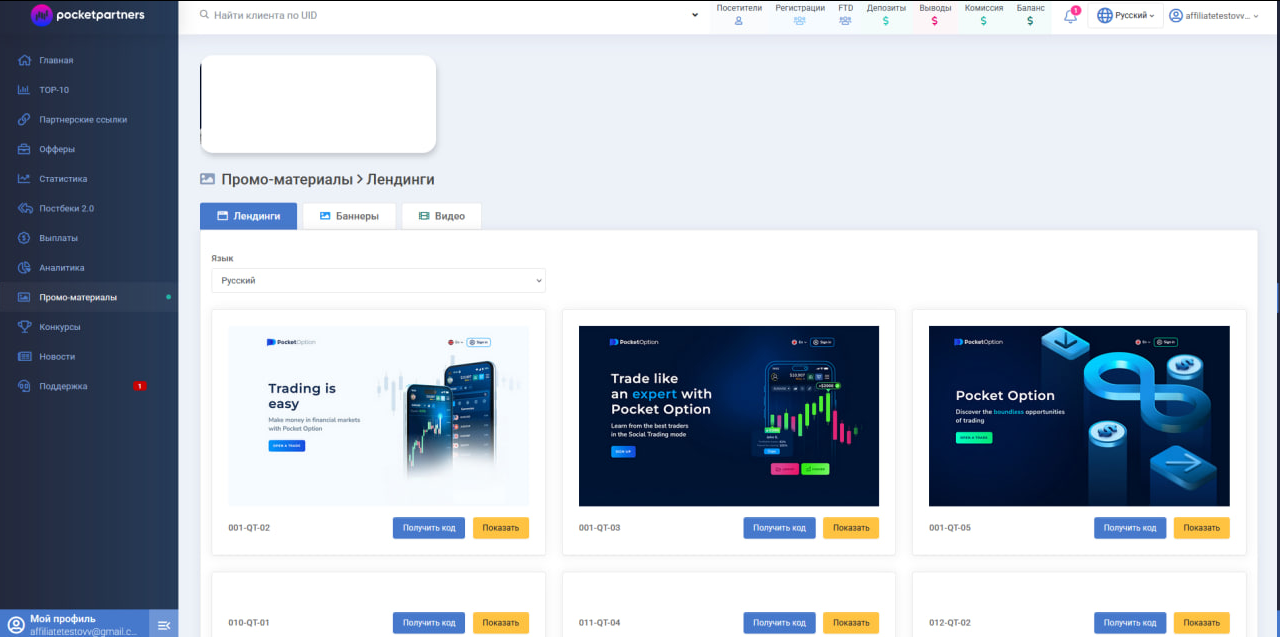Click the Pocket Partners logo
The width and height of the screenshot is (1280, 637).
click(x=88, y=15)
